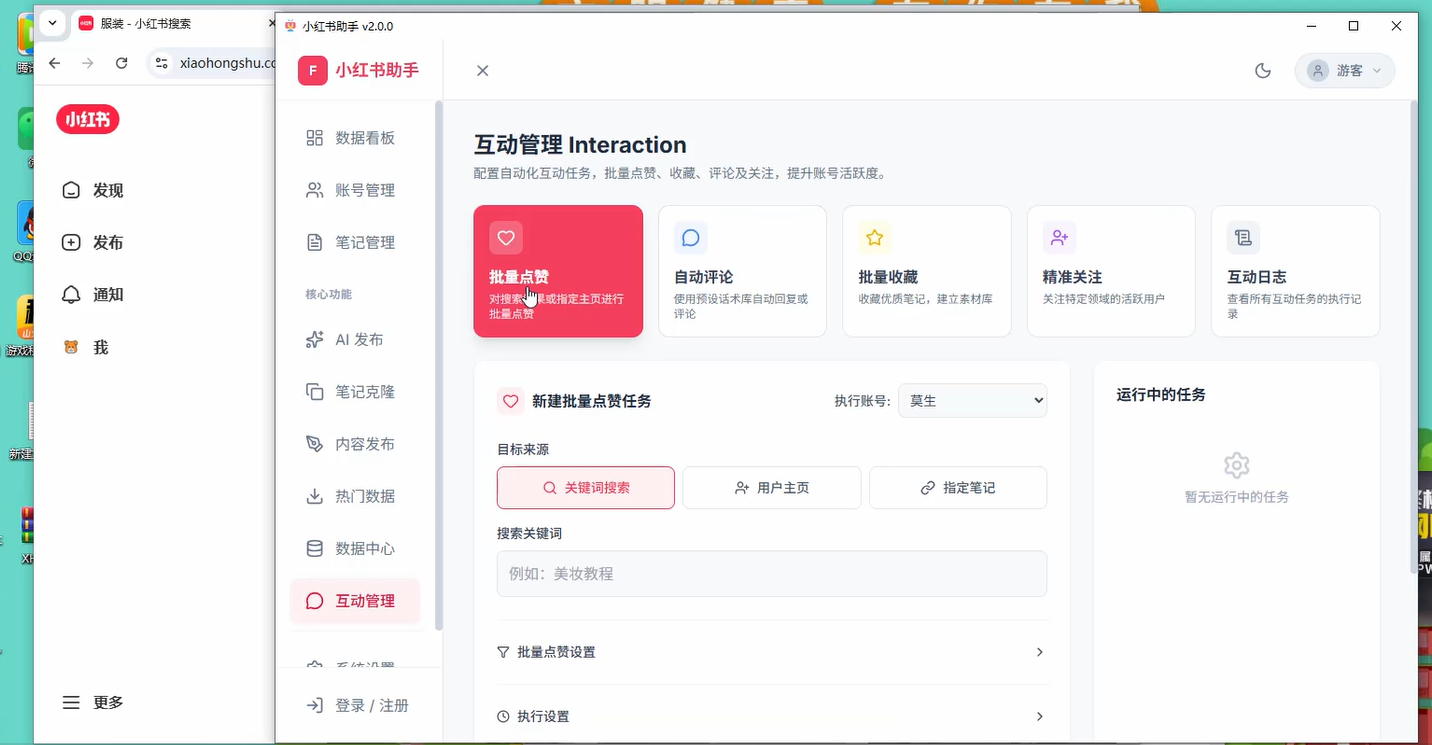
Task: Click the 搜索关键词 input field
Action: (x=772, y=574)
